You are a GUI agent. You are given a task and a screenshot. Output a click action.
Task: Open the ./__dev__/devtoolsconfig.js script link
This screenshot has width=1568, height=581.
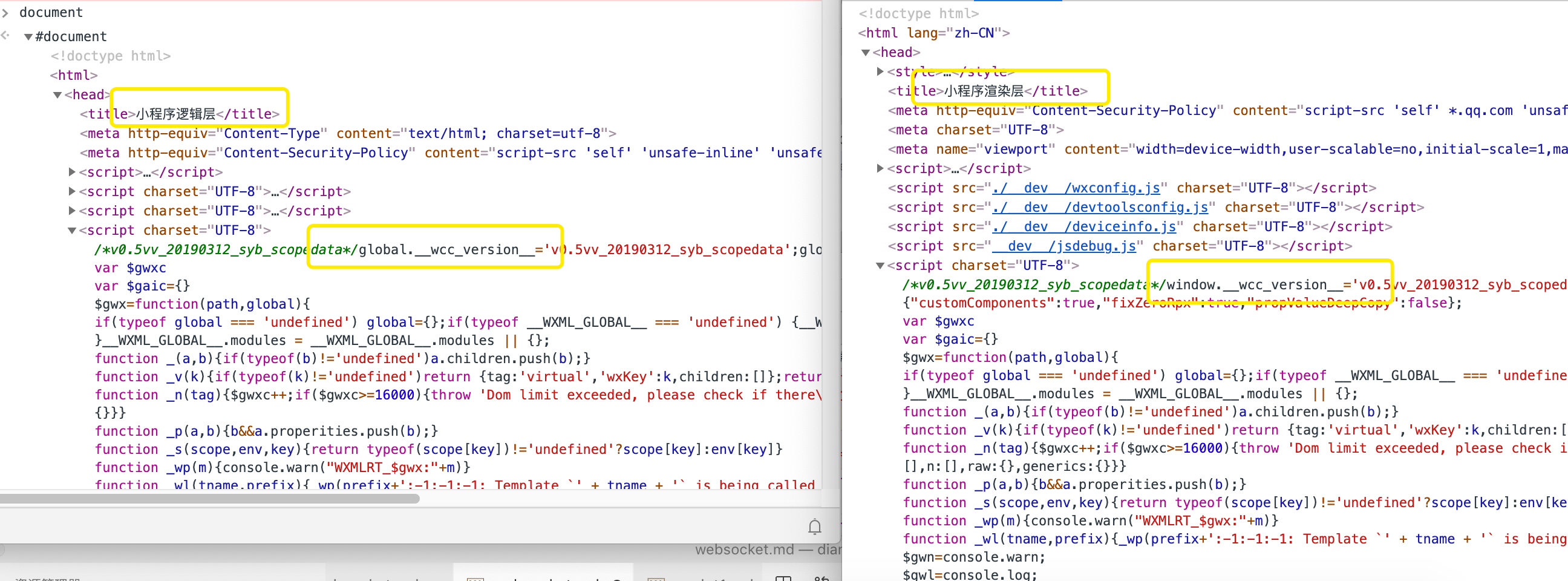pyautogui.click(x=1100, y=208)
